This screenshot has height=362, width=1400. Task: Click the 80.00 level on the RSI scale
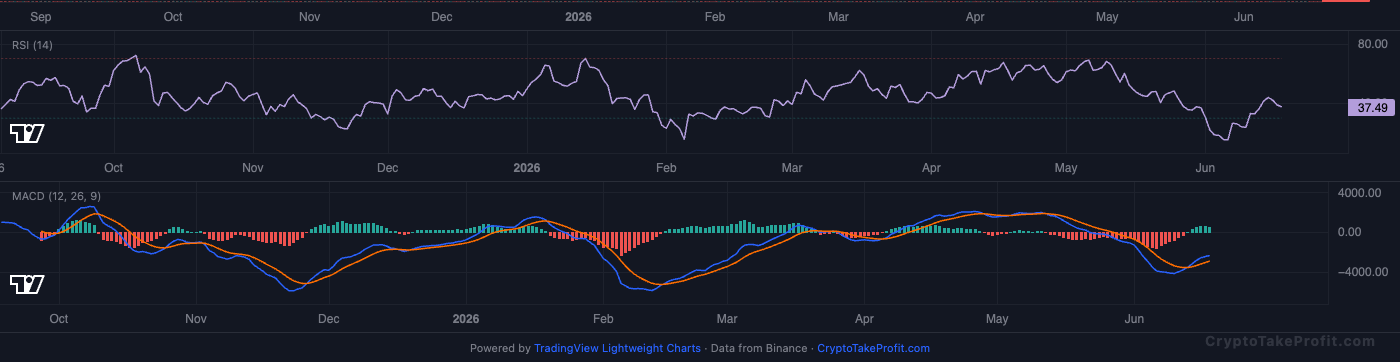click(1372, 45)
